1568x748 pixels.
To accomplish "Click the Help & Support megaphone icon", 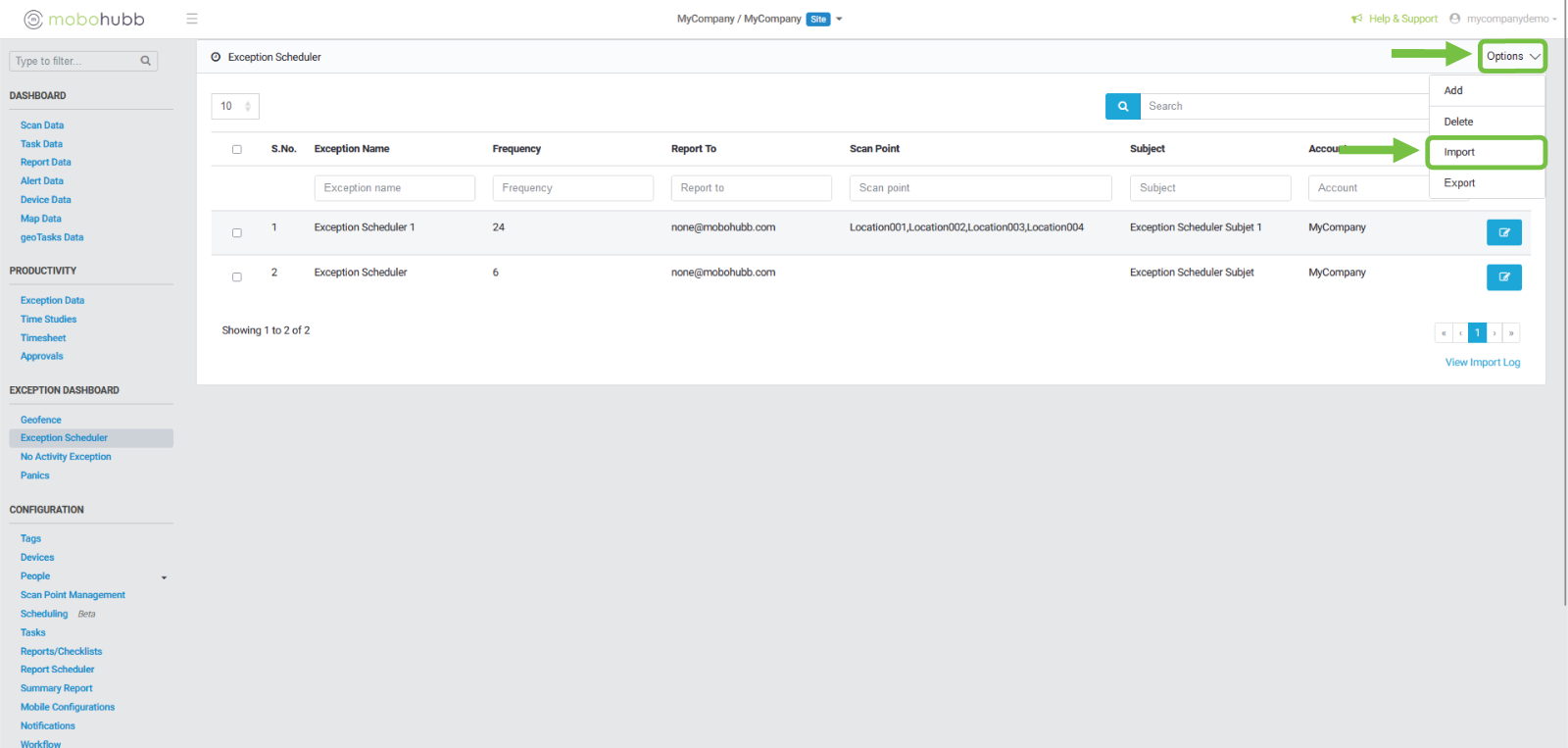I will coord(1356,19).
